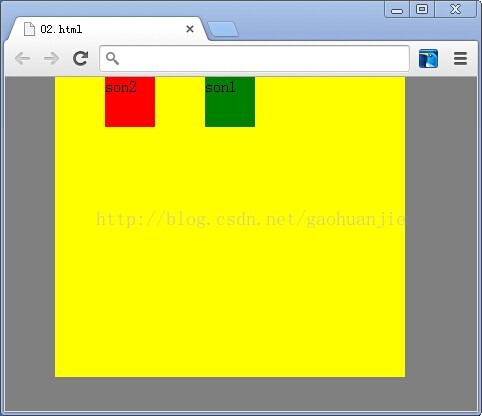Go back to the previous page
The height and width of the screenshot is (416, 482).
(23, 59)
